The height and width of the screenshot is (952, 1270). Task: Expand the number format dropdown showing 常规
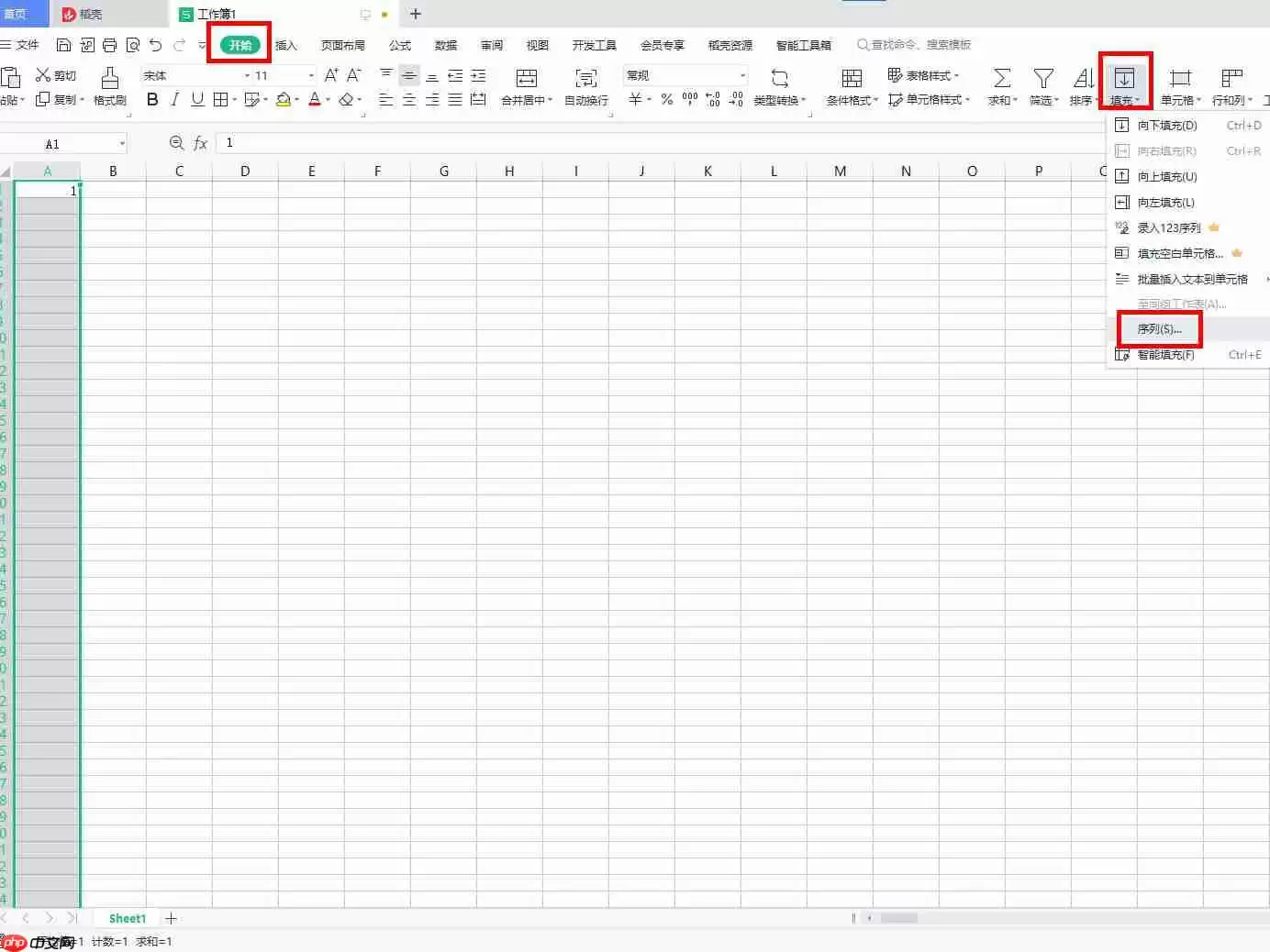coord(742,75)
